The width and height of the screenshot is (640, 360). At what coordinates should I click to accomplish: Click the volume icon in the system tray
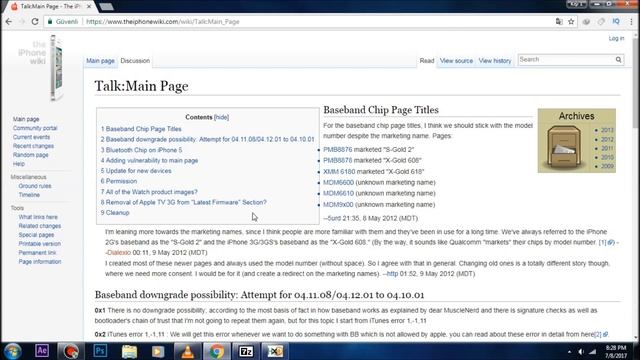(581, 351)
